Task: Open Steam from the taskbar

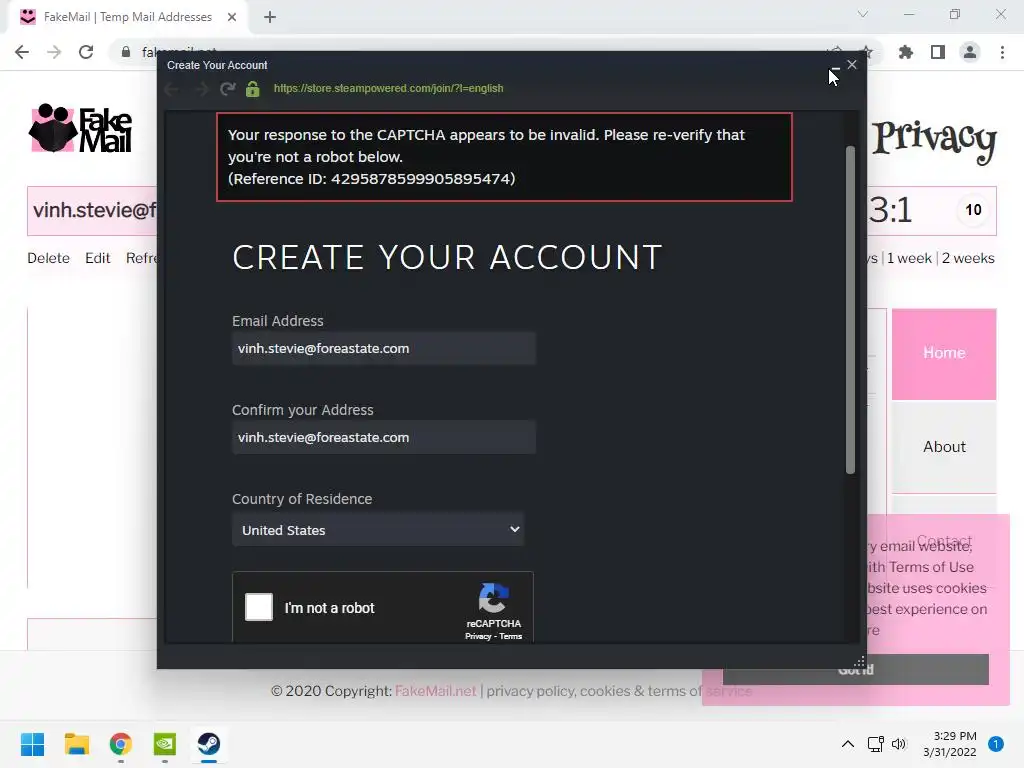Action: point(209,744)
